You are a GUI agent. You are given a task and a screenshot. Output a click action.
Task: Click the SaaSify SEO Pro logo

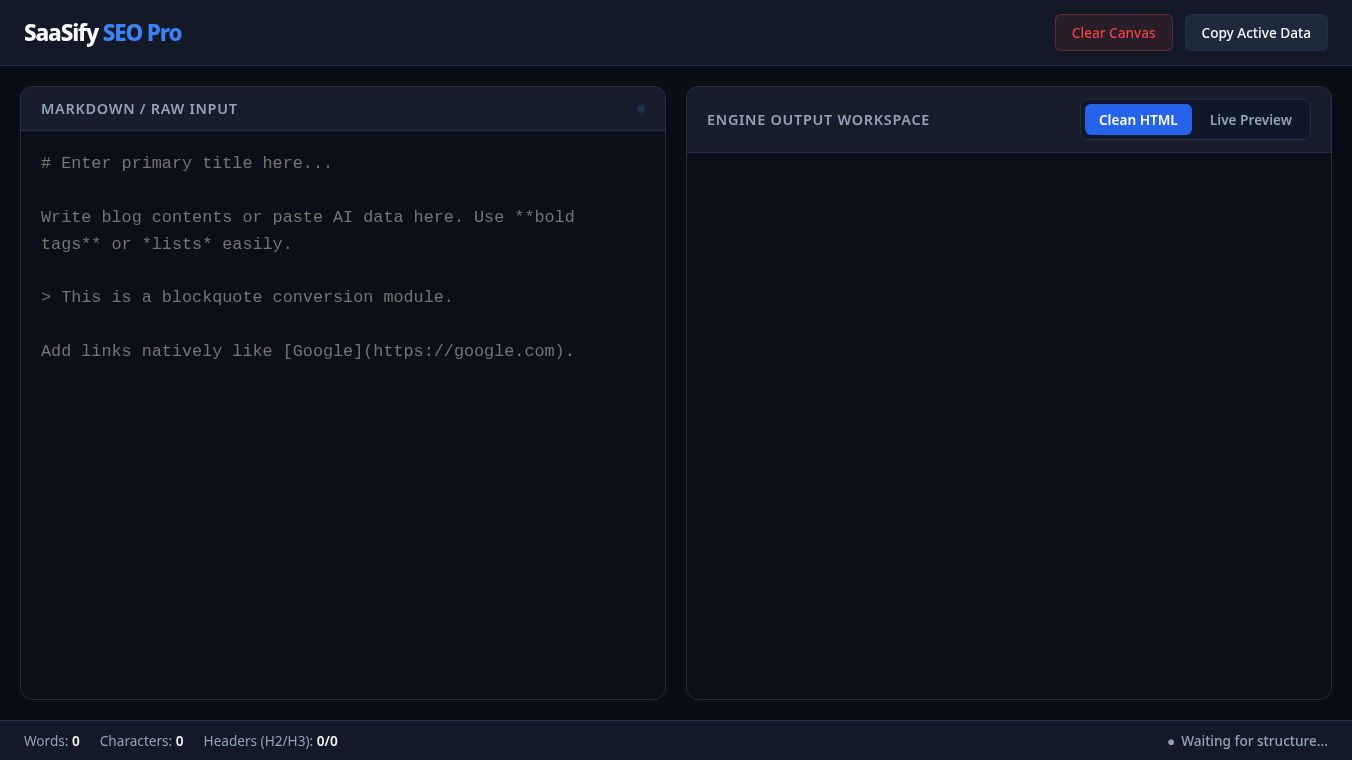point(103,33)
